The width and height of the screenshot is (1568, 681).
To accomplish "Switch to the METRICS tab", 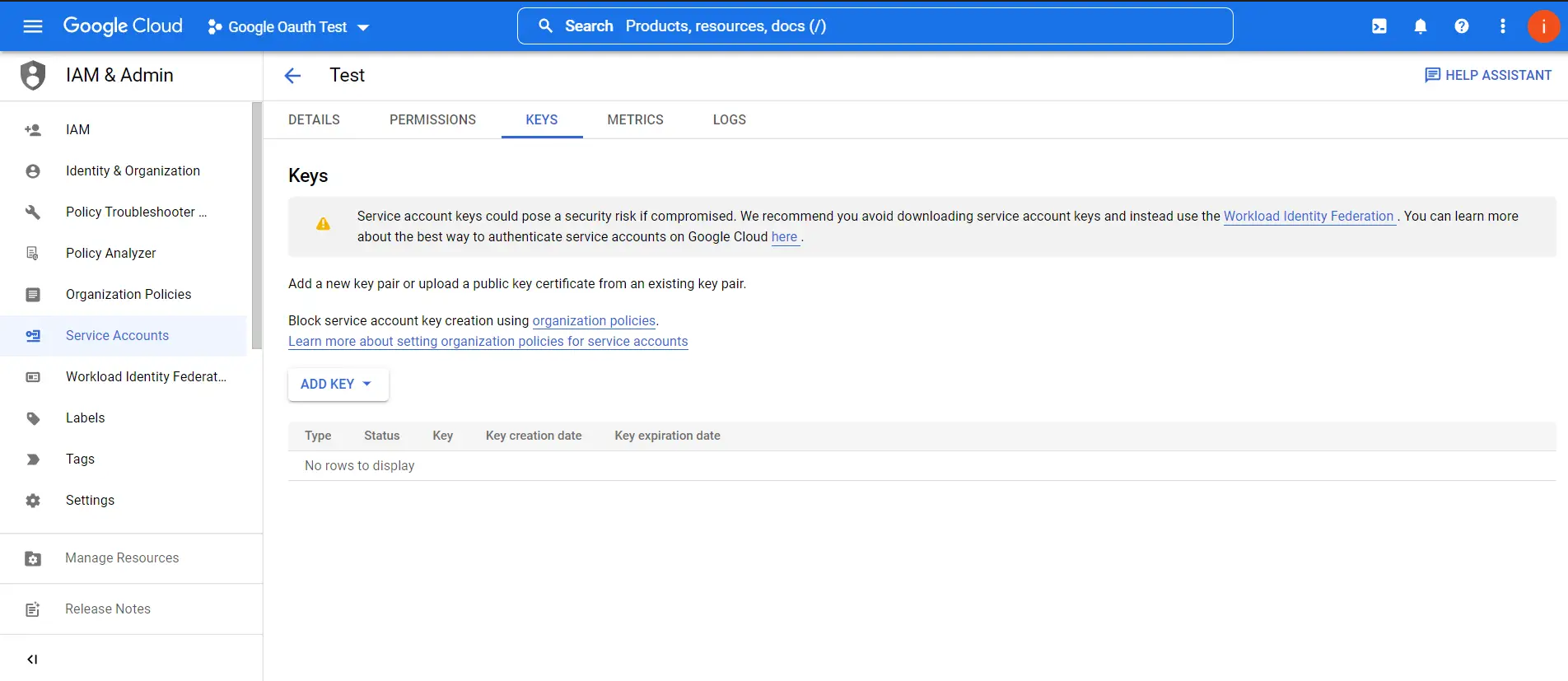I will [x=635, y=120].
